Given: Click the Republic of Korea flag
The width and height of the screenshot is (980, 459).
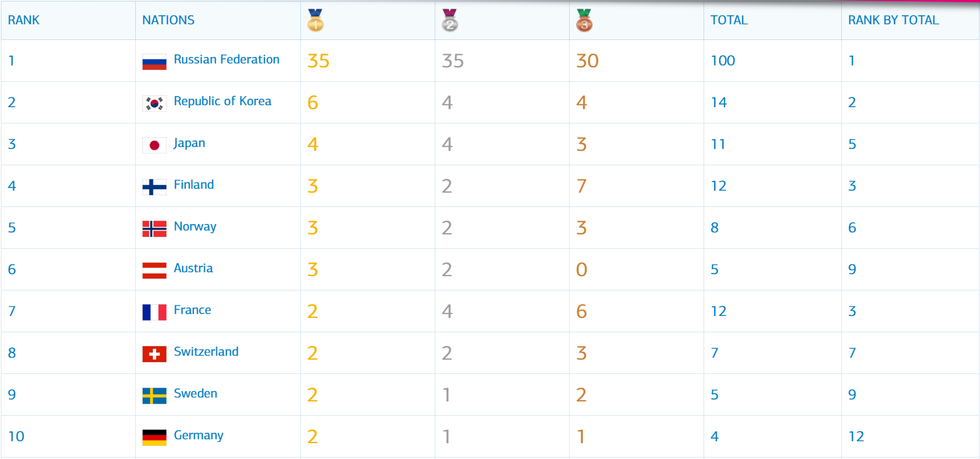Looking at the screenshot, I should [x=154, y=103].
